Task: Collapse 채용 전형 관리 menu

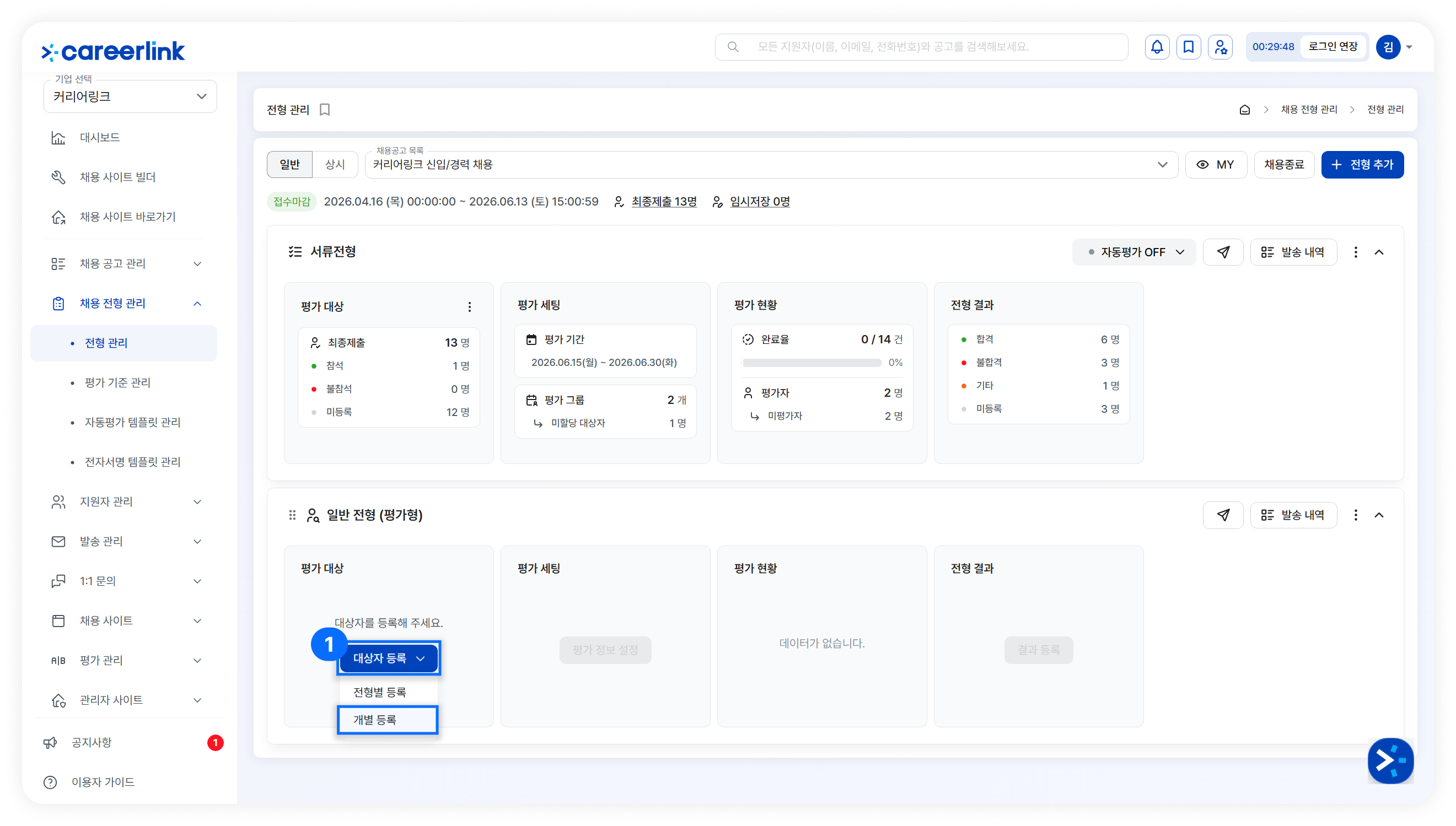Action: (125, 304)
